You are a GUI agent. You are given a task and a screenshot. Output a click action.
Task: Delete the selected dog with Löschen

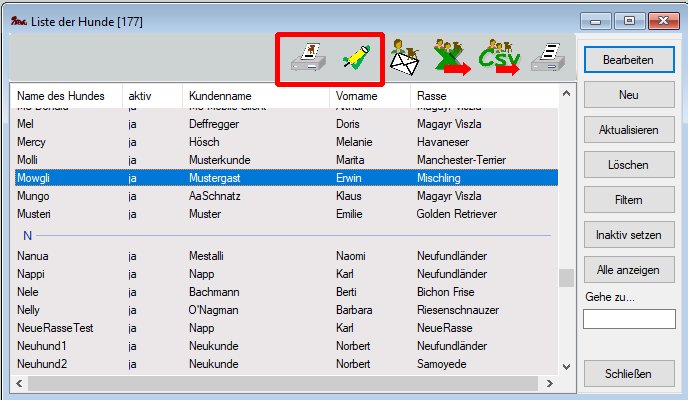[628, 165]
